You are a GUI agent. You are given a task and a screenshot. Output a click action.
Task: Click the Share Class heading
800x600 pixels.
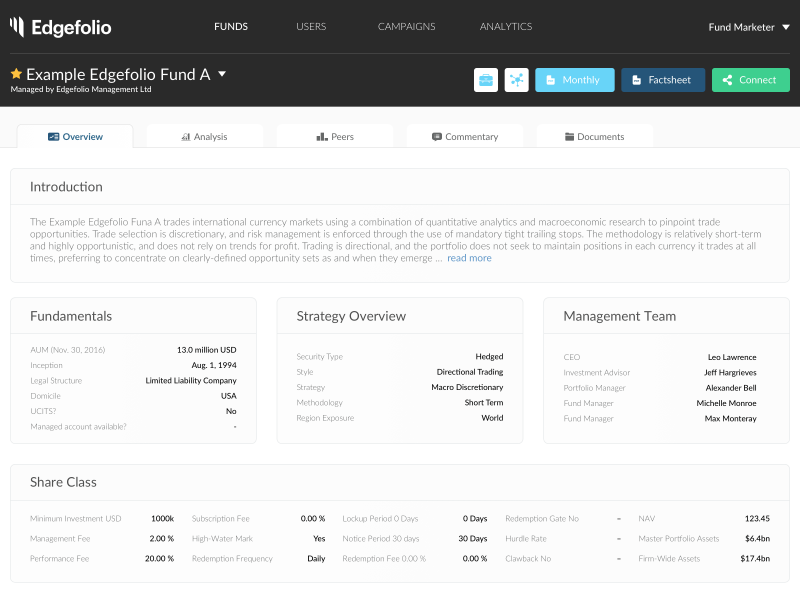(x=63, y=482)
